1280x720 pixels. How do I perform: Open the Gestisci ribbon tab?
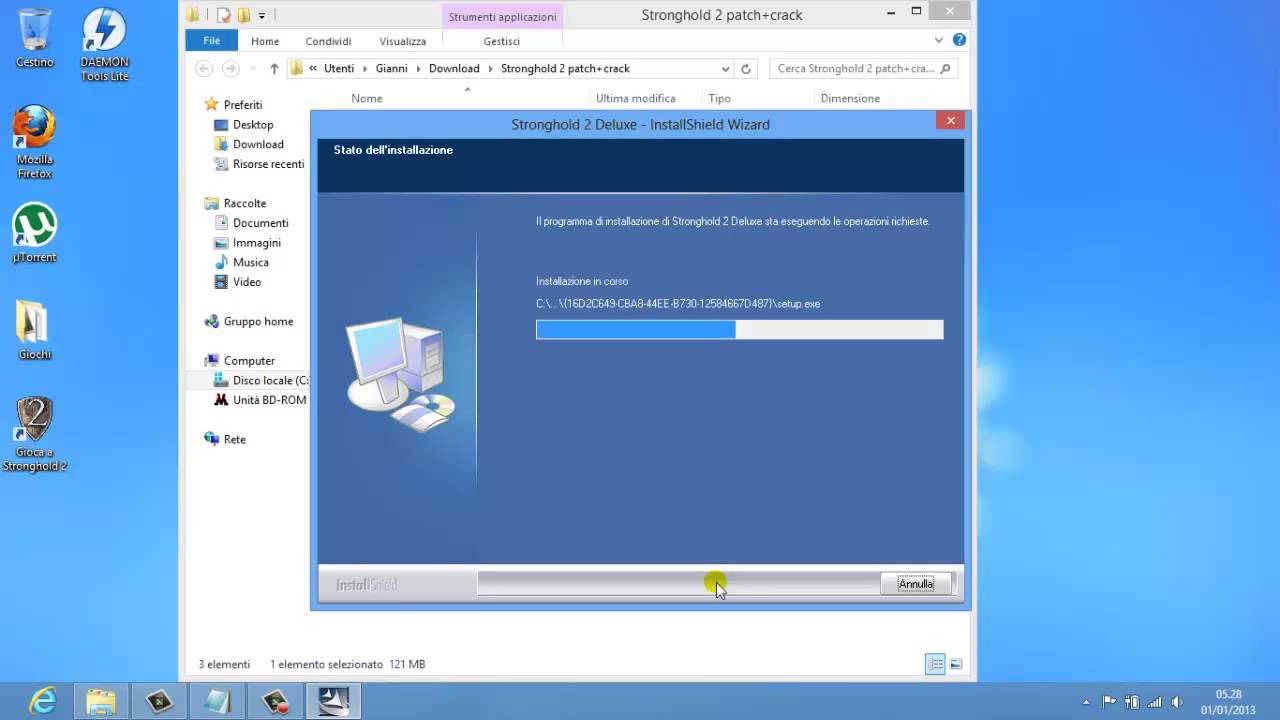tap(502, 41)
